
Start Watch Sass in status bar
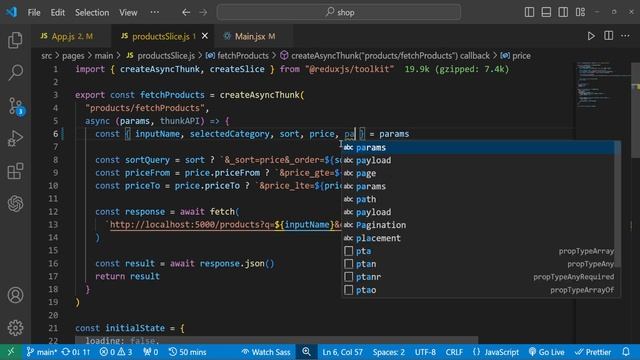[x=266, y=352]
